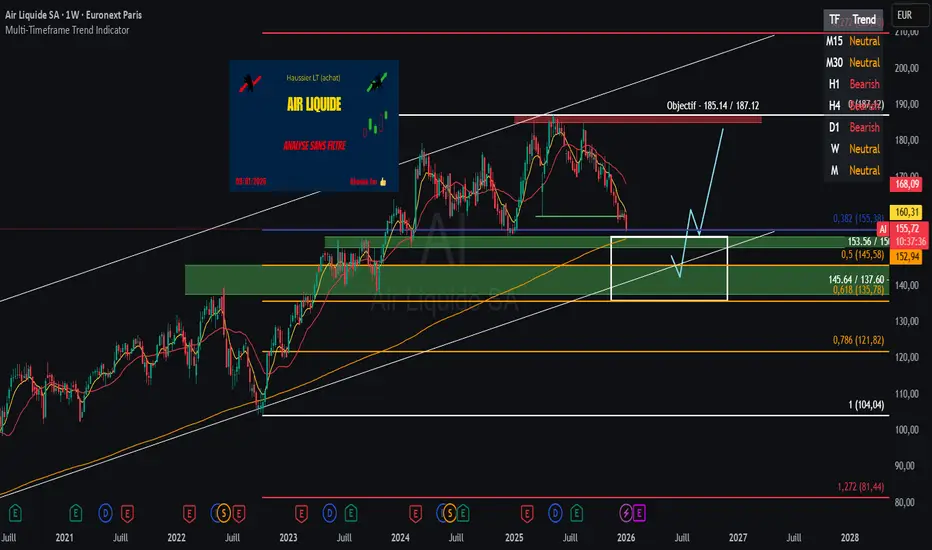This screenshot has width=932, height=550.
Task: Select the Multi-Timeframe Trend Indicator legend
Action: click(x=67, y=30)
